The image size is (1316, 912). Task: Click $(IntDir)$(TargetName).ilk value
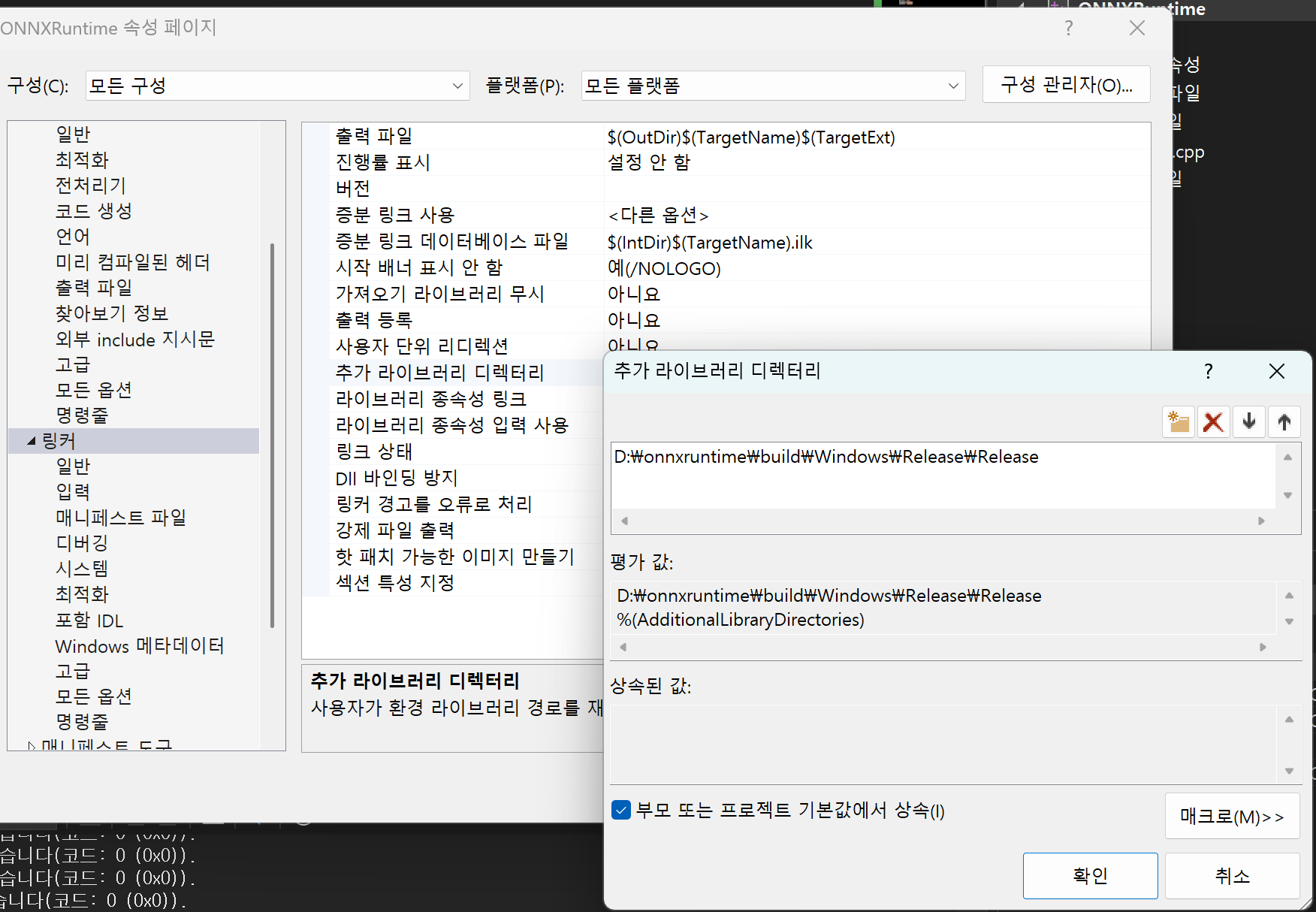pos(710,243)
